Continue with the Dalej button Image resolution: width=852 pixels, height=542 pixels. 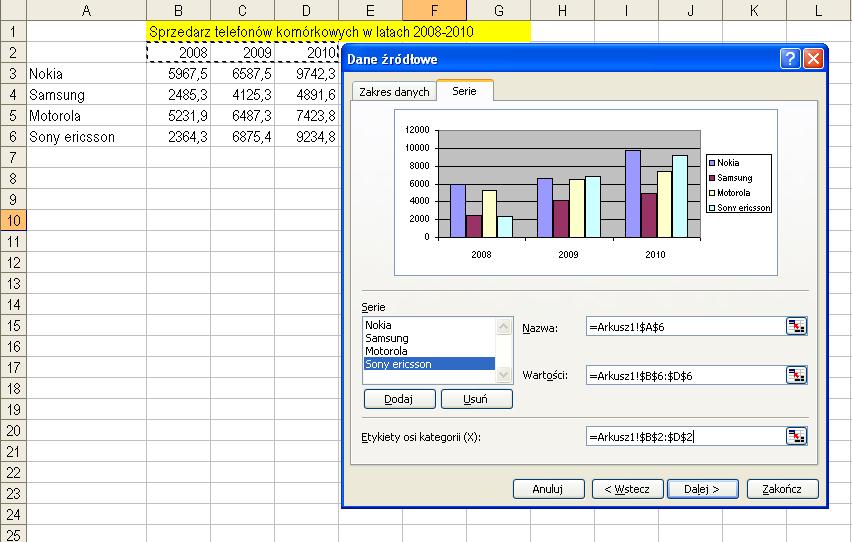point(703,489)
